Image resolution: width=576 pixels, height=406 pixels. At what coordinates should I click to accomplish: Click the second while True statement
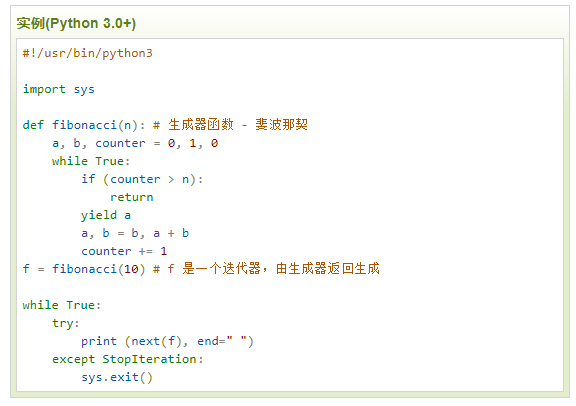pyautogui.click(x=62, y=305)
